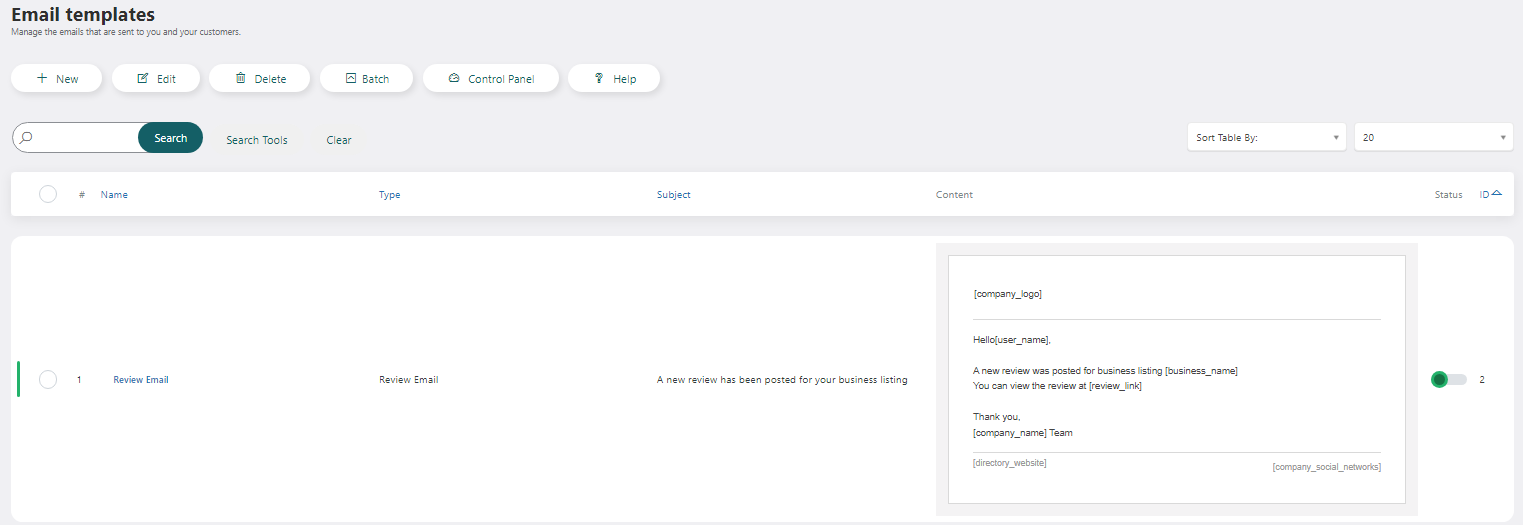Select the Review Email row checkbox

[48, 380]
